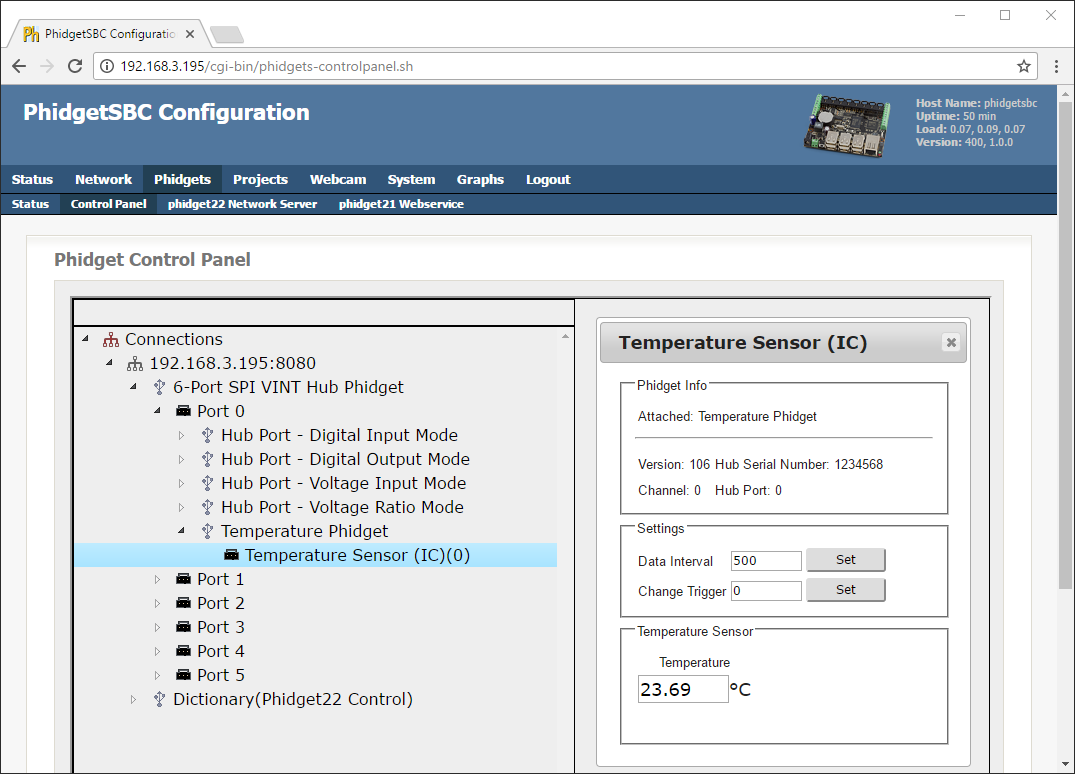Close the PhidgetSBC Configuration browser tab
The image size is (1075, 774).
pos(190,34)
